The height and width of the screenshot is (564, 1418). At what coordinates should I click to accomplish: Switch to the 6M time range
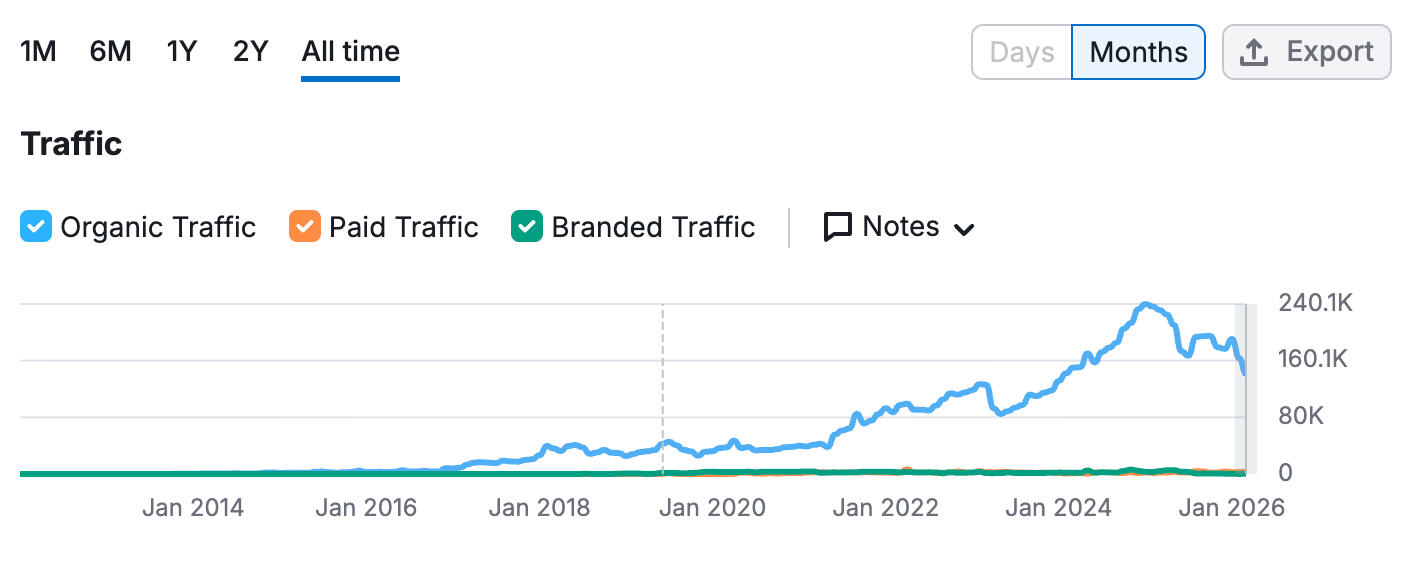[110, 51]
